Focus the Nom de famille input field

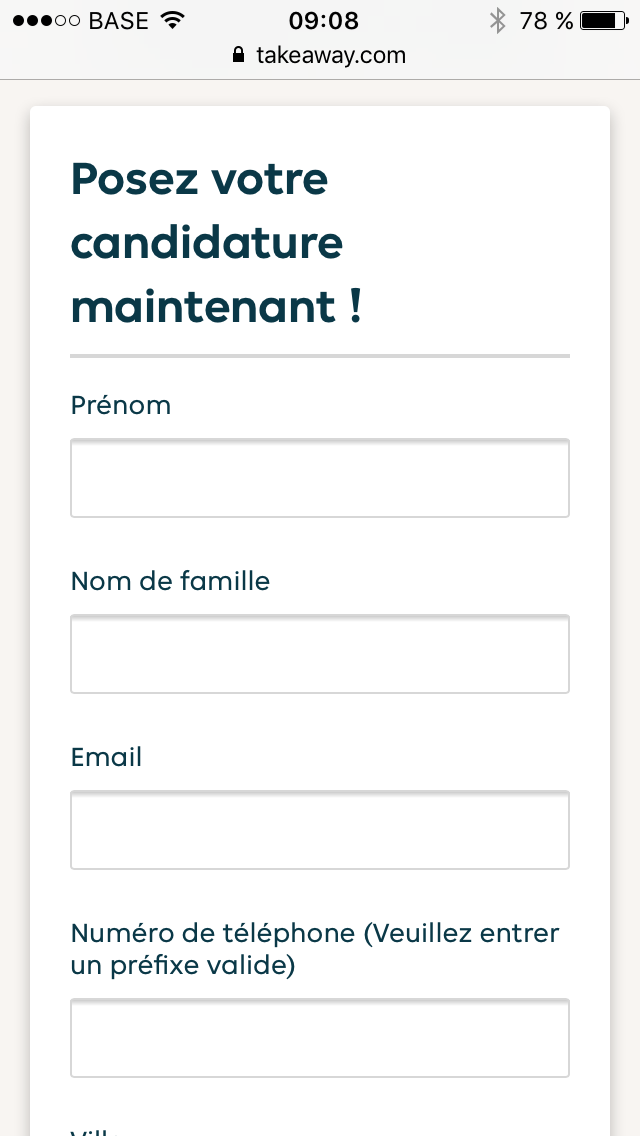320,653
